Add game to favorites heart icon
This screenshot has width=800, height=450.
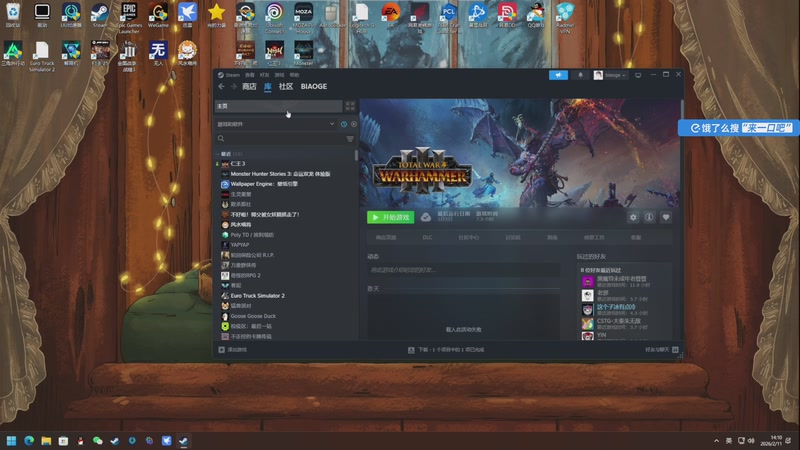click(x=666, y=217)
